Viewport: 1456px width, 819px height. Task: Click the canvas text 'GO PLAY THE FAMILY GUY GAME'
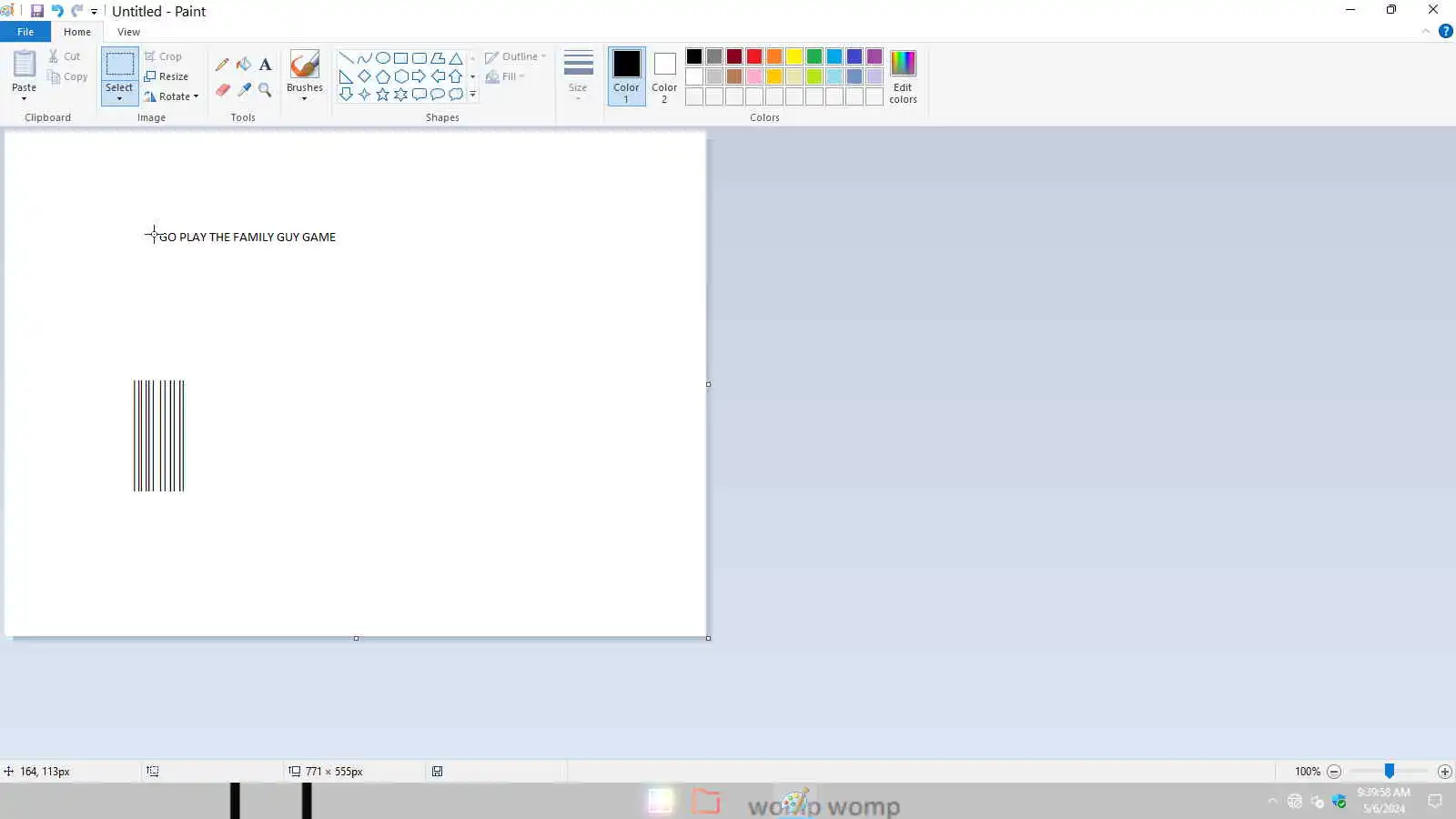click(x=248, y=238)
